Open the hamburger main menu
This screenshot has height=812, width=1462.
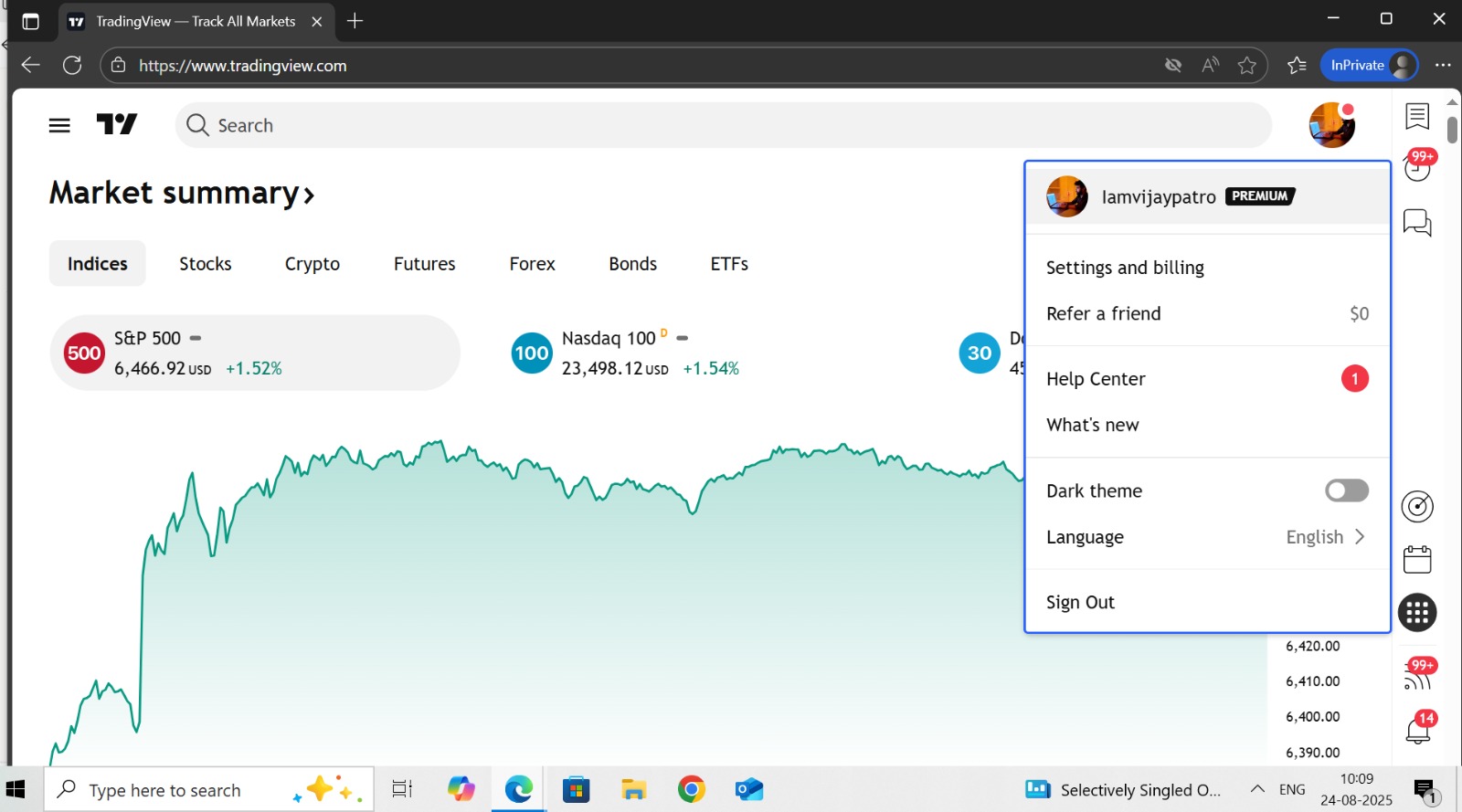[59, 125]
